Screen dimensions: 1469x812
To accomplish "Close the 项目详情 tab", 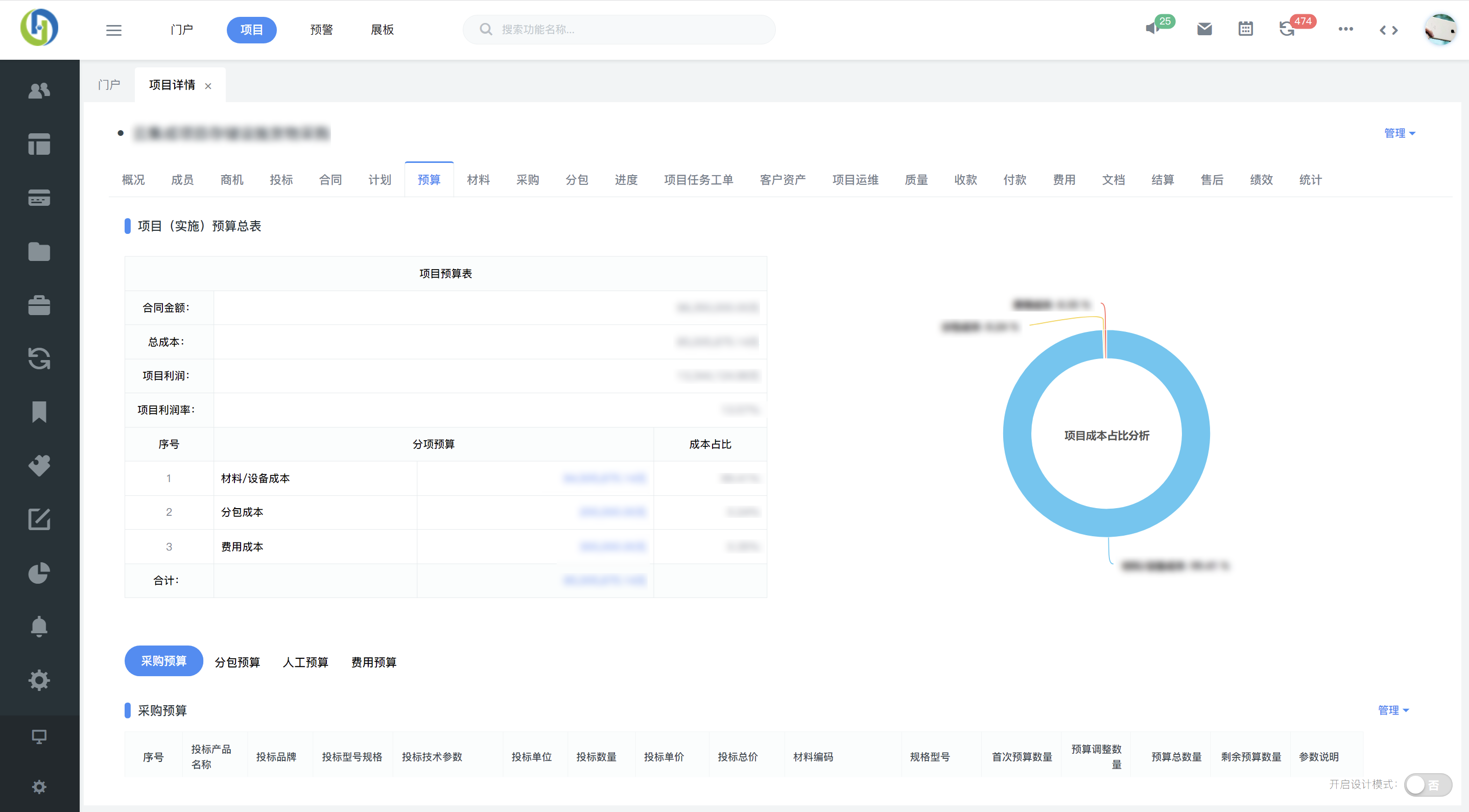I will (208, 86).
